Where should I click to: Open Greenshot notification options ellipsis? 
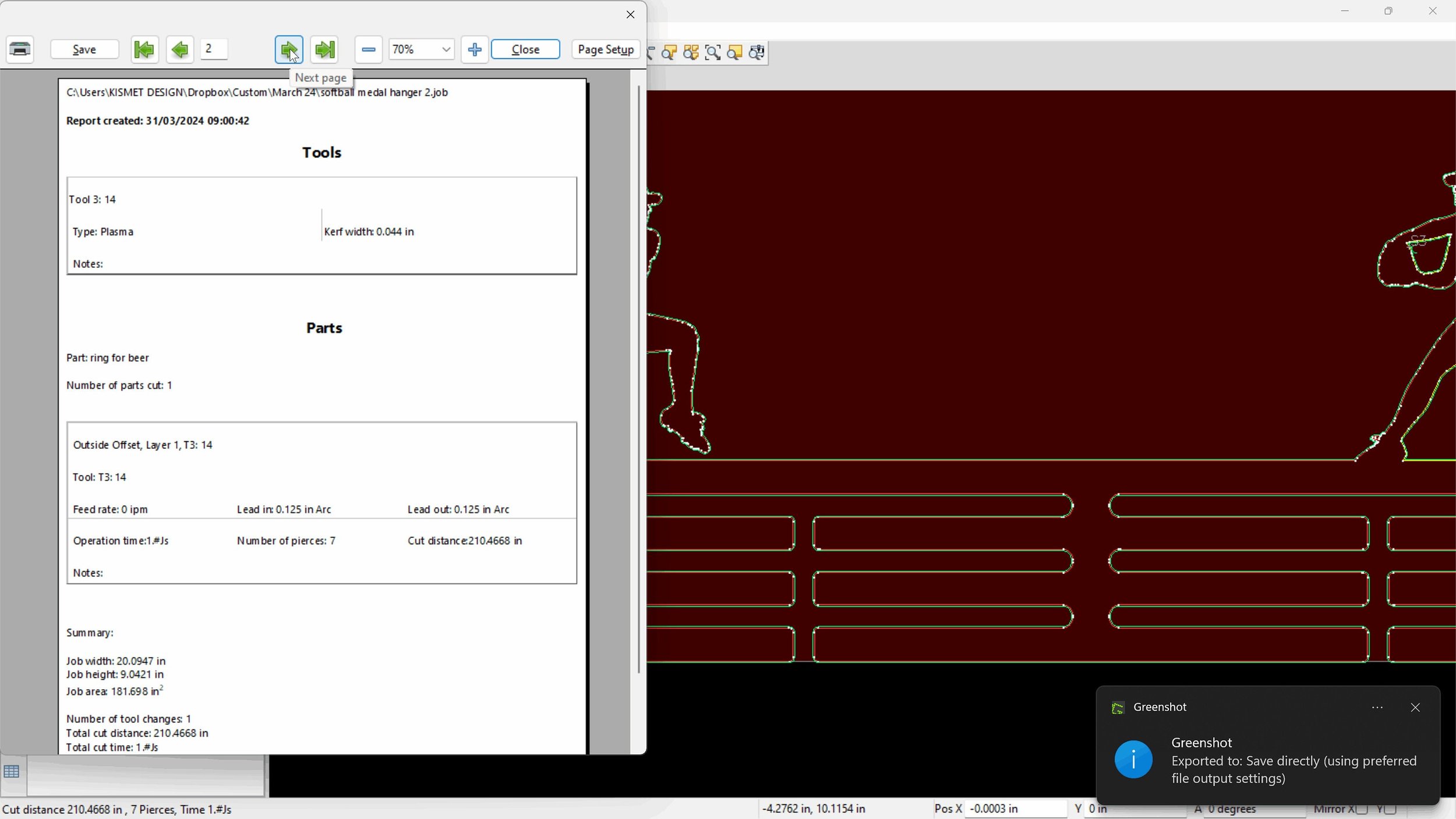click(x=1377, y=708)
